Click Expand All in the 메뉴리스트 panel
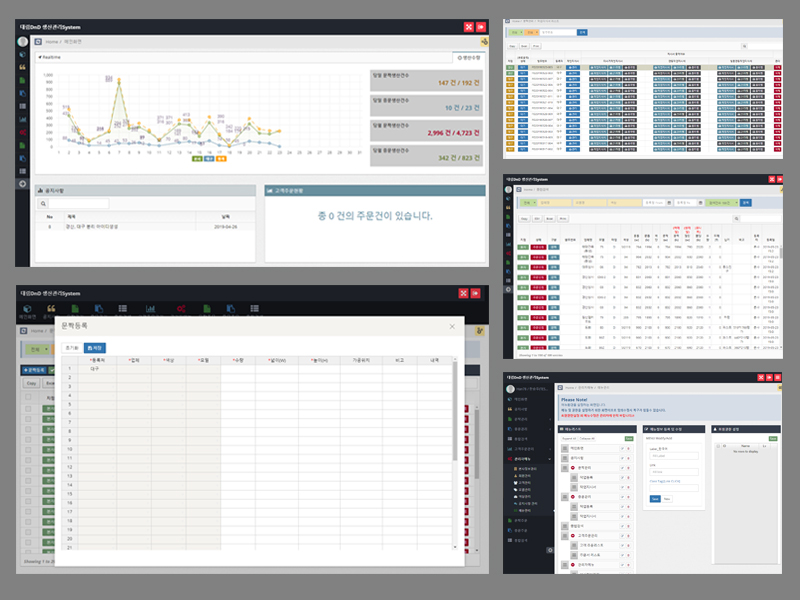Image resolution: width=800 pixels, height=600 pixels. coord(569,438)
